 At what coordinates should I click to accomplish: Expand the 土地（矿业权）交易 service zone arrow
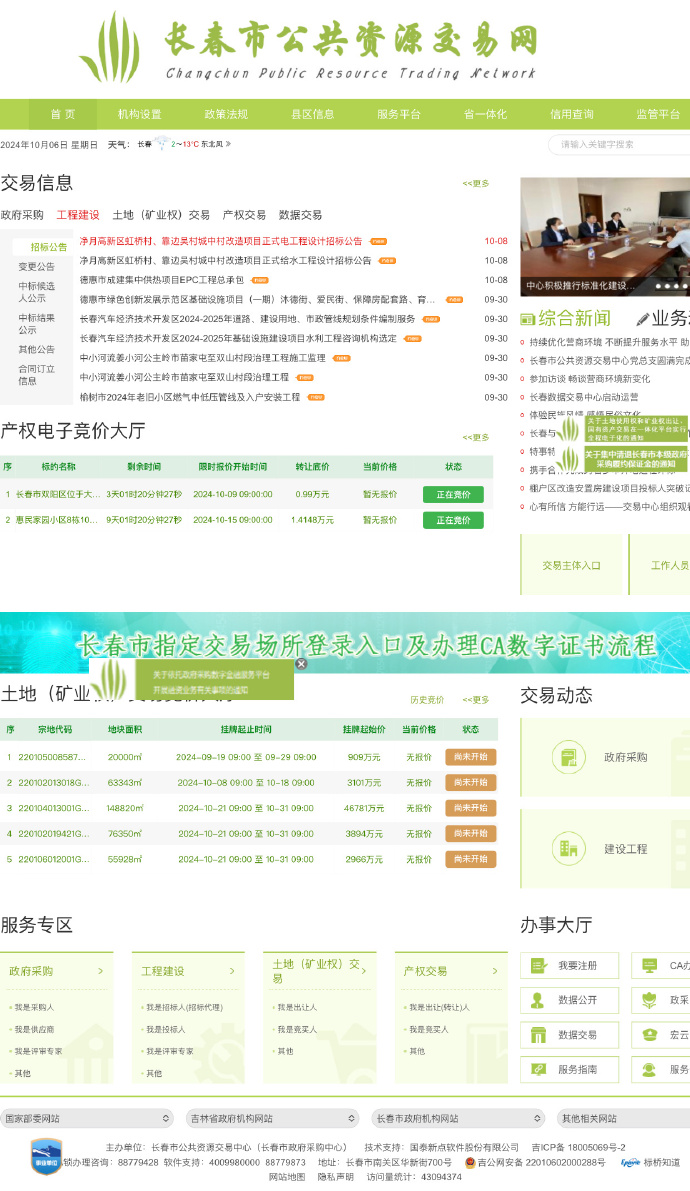coord(363,971)
